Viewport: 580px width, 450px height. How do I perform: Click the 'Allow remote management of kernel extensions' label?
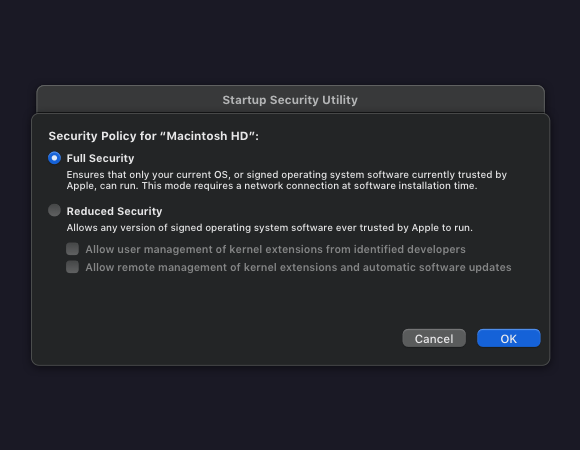click(299, 267)
